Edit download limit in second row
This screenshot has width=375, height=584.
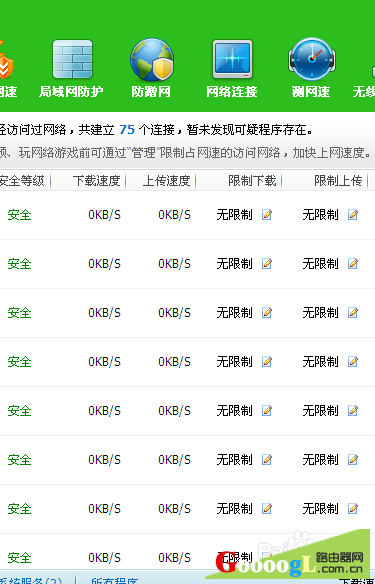tap(267, 264)
